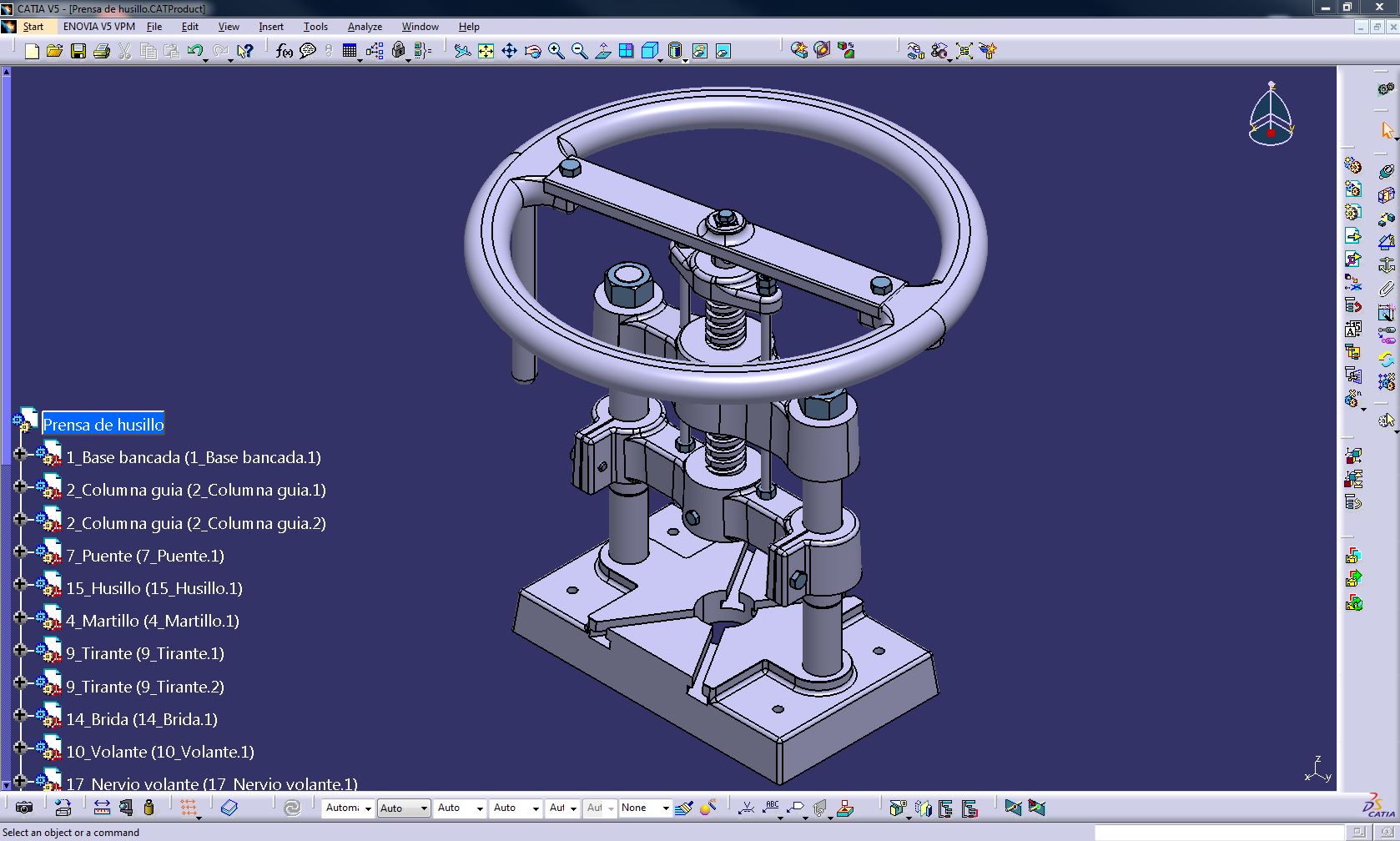
Task: Click the Fix Together paperclip icon
Action: click(1386, 289)
